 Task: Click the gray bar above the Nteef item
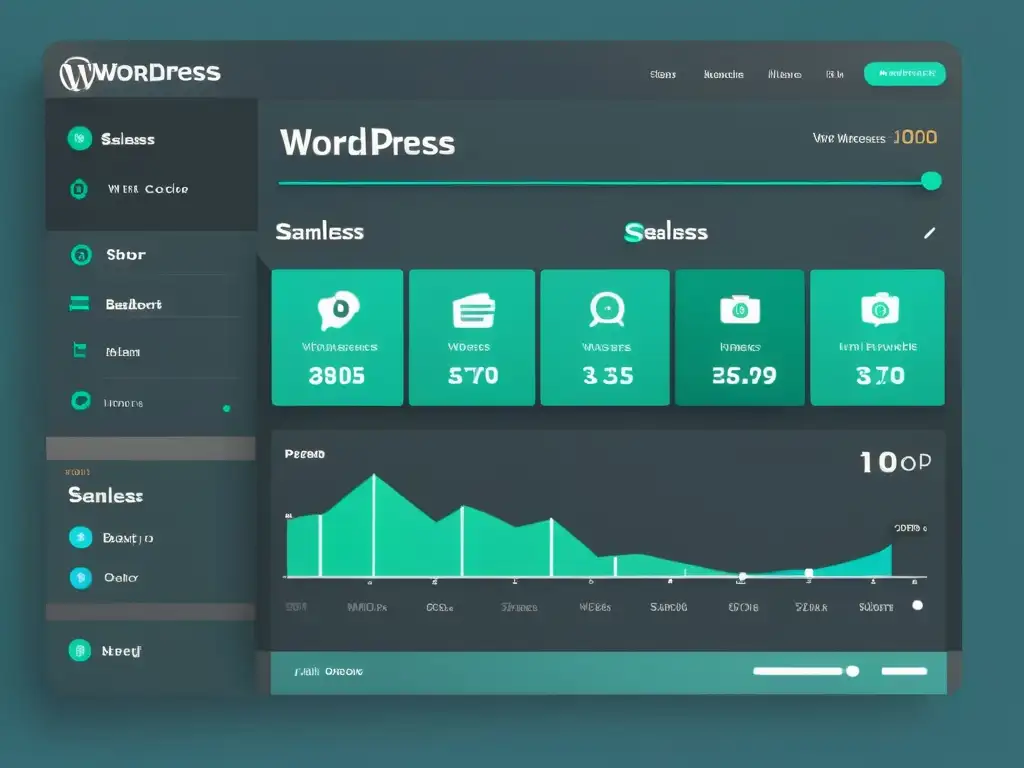click(151, 611)
